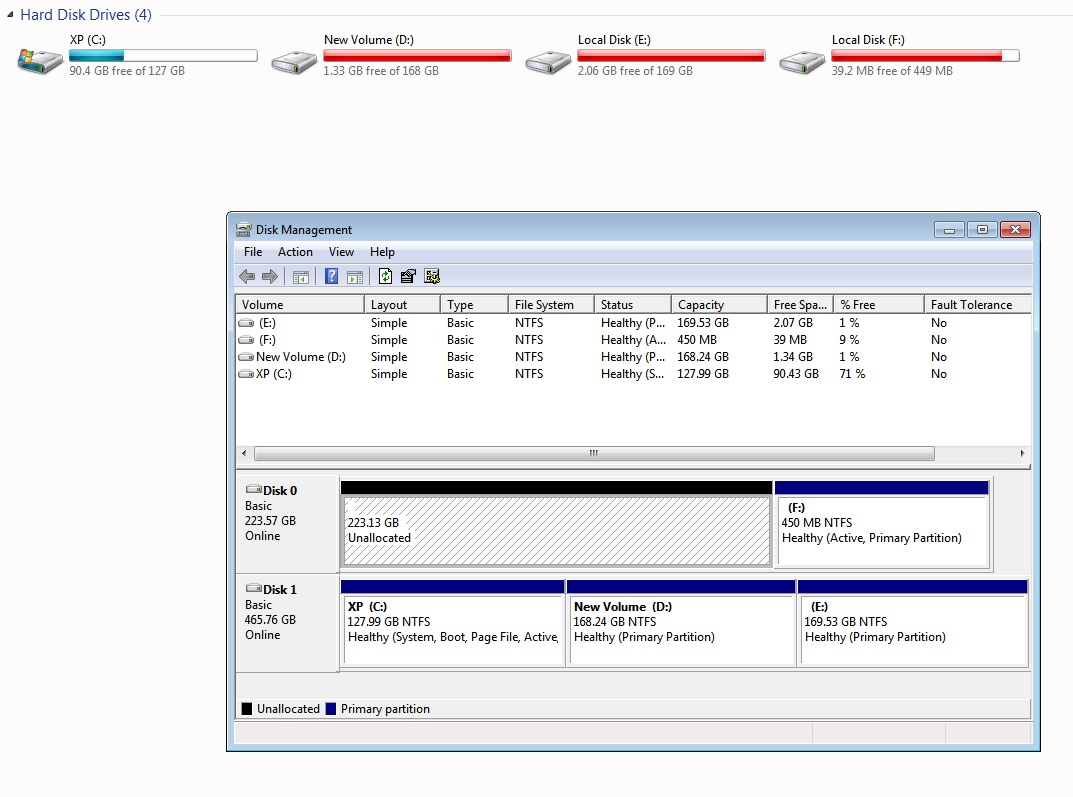The width and height of the screenshot is (1073, 797).
Task: Sort by the Status column header
Action: pos(632,304)
